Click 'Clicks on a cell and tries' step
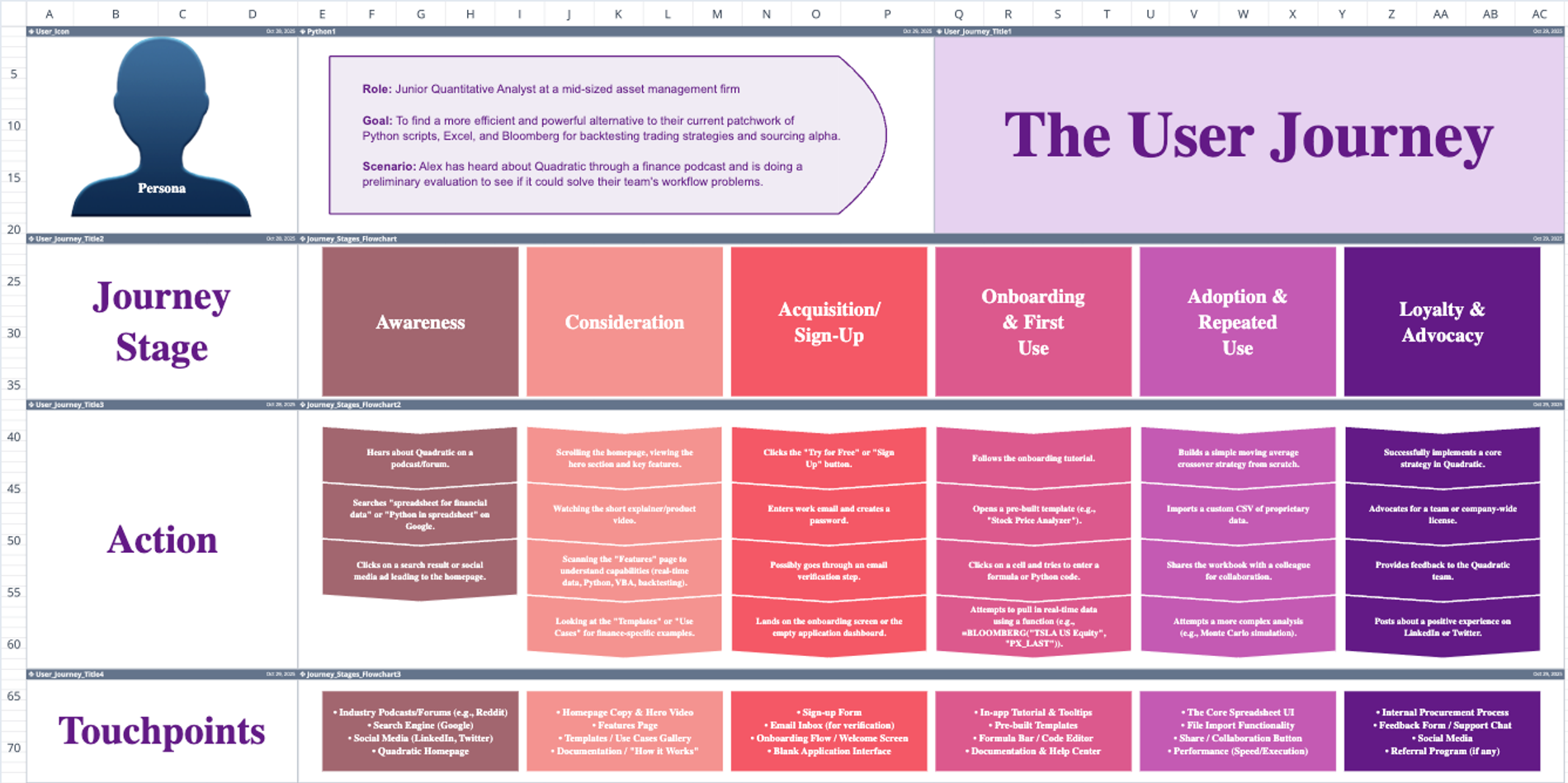Image resolution: width=1568 pixels, height=783 pixels. (x=1033, y=571)
